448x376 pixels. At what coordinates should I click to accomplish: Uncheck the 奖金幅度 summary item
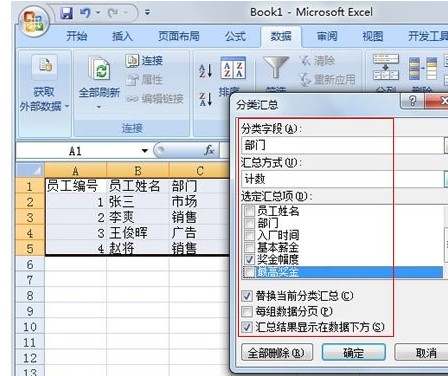[249, 259]
